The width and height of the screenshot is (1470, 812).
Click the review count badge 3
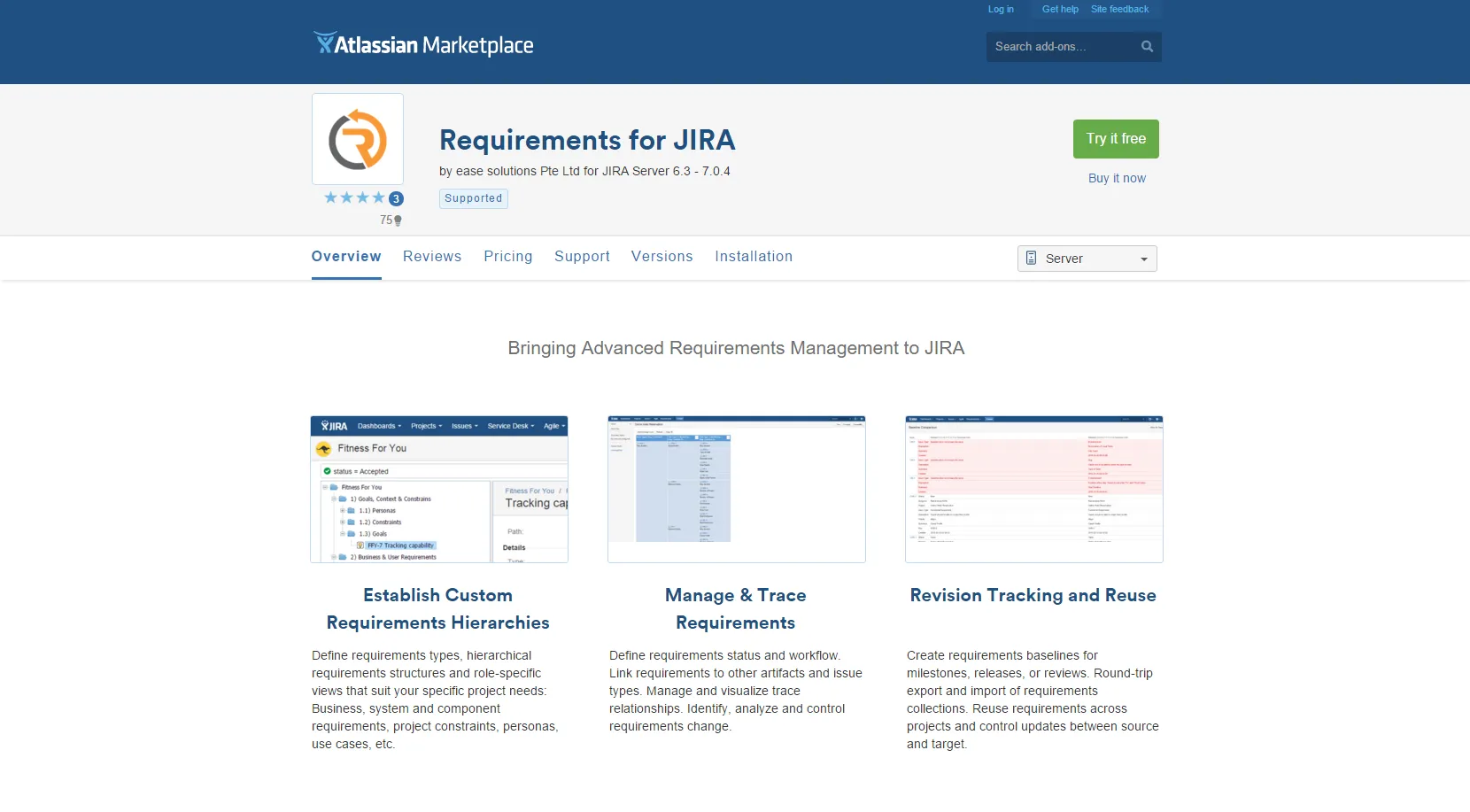click(396, 198)
